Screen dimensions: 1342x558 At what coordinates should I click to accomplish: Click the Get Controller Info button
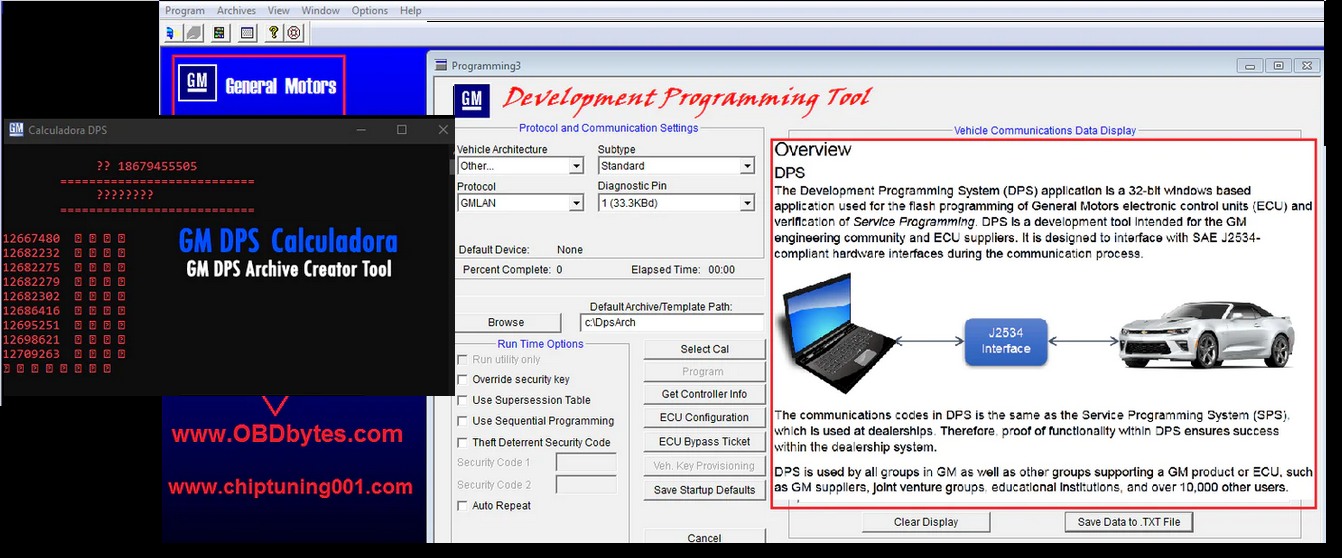pyautogui.click(x=704, y=394)
